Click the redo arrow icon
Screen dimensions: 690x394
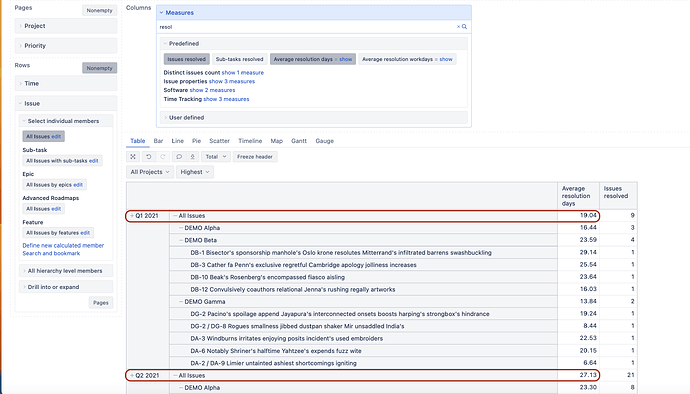click(163, 157)
